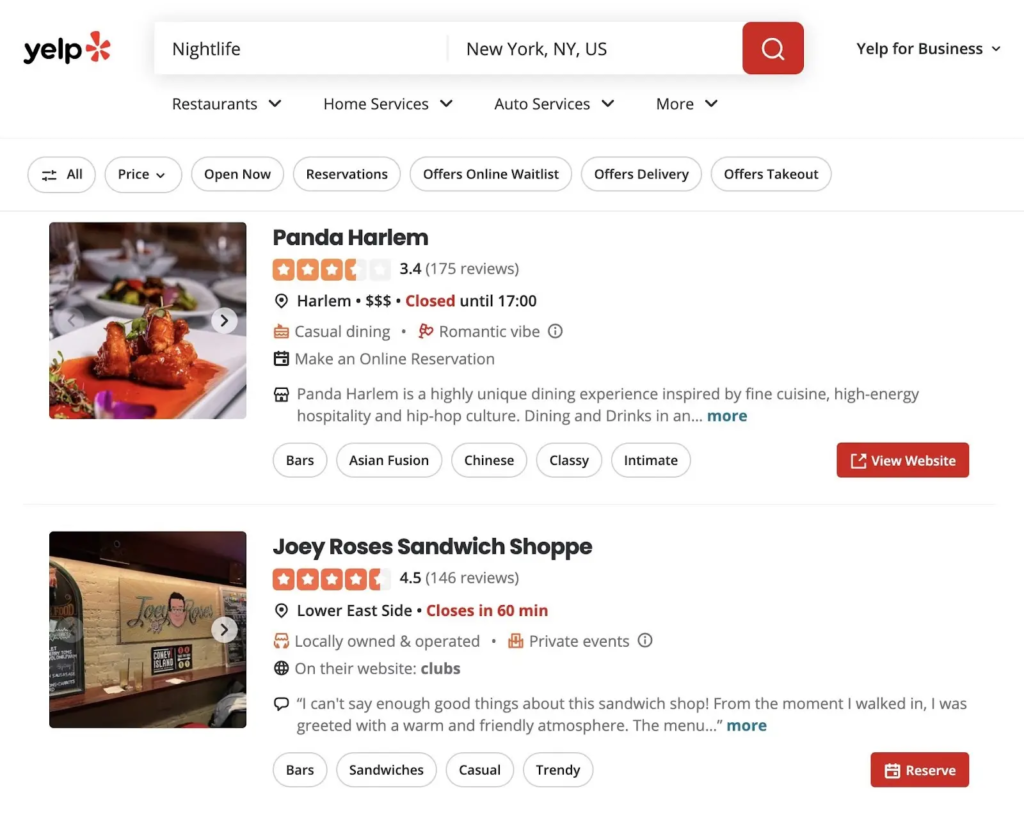Expand the Auto Services menu
The width and height of the screenshot is (1024, 813).
tap(554, 104)
